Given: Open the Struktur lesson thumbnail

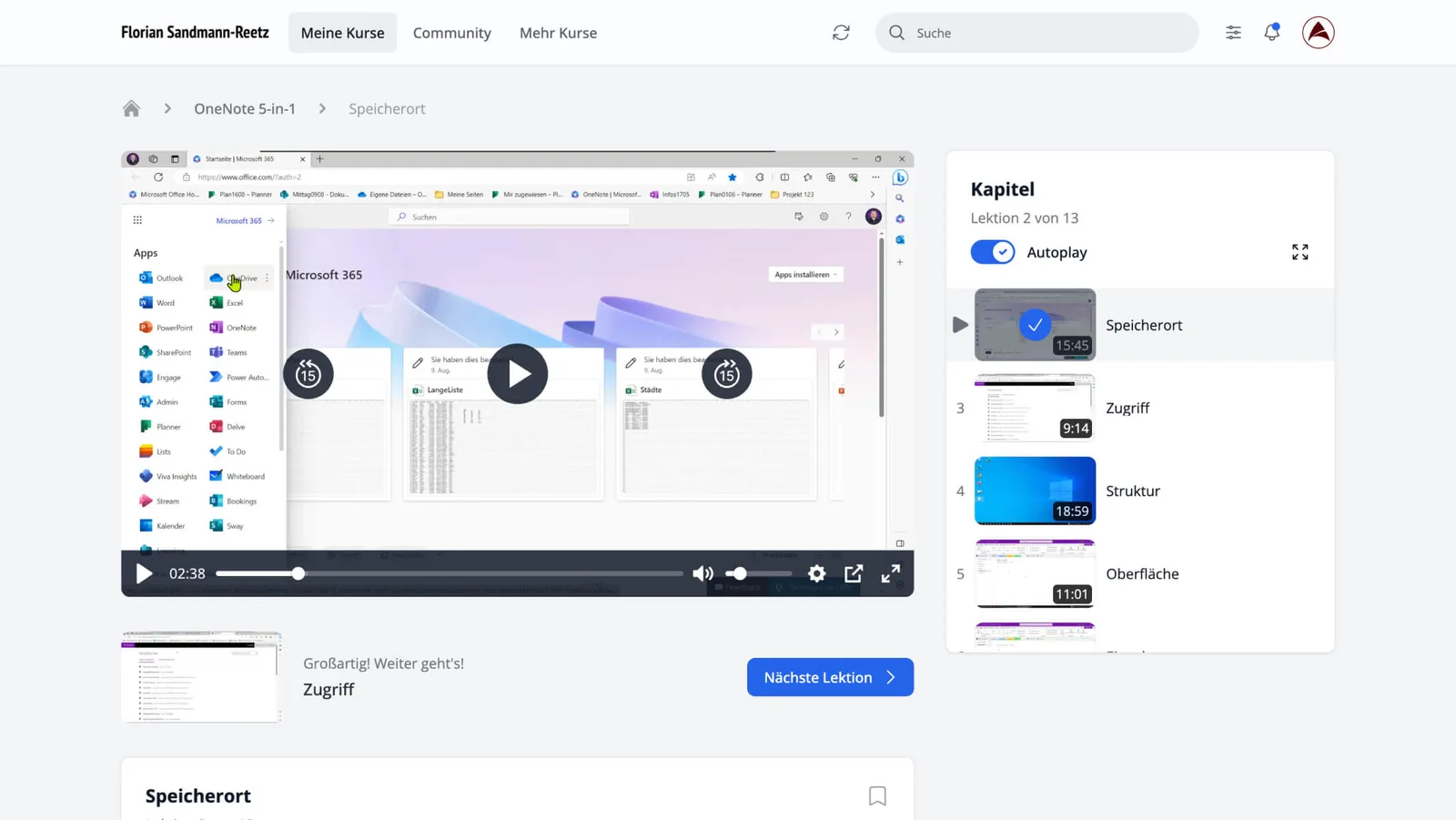Looking at the screenshot, I should 1035,491.
